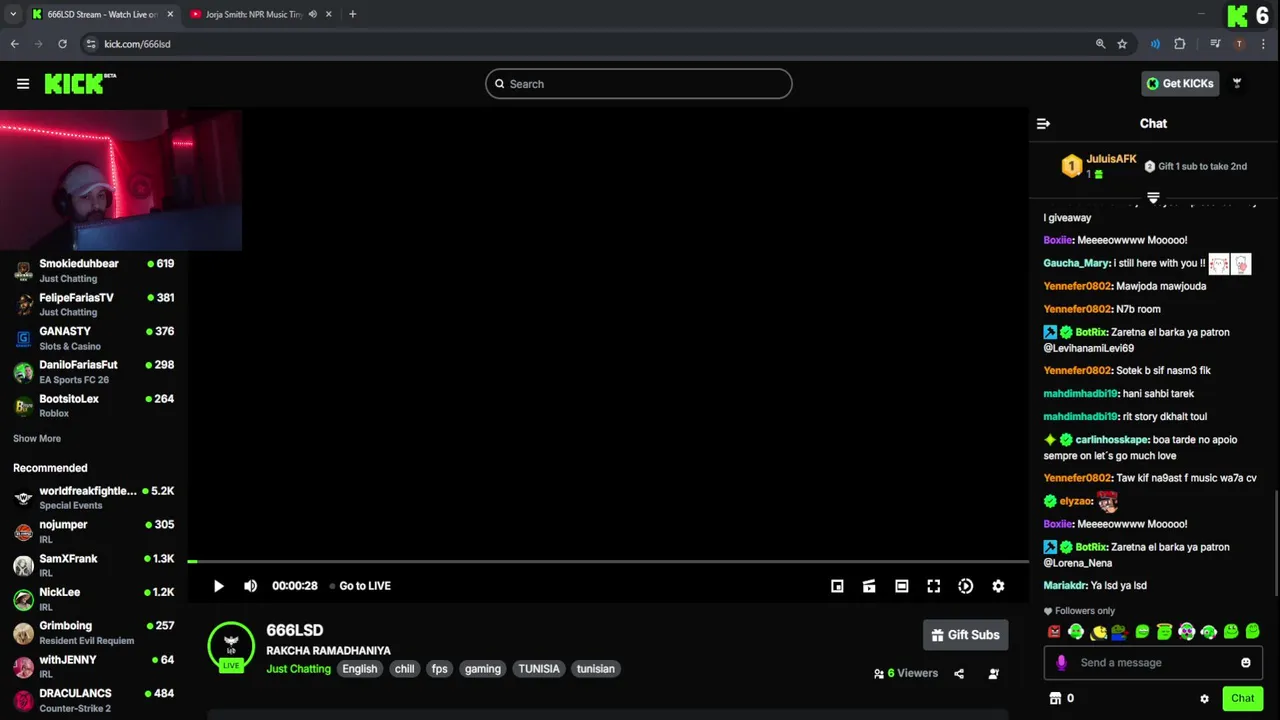Switch to the 666LSD Stream tab
Viewport: 1280px width, 720px height.
tap(103, 14)
